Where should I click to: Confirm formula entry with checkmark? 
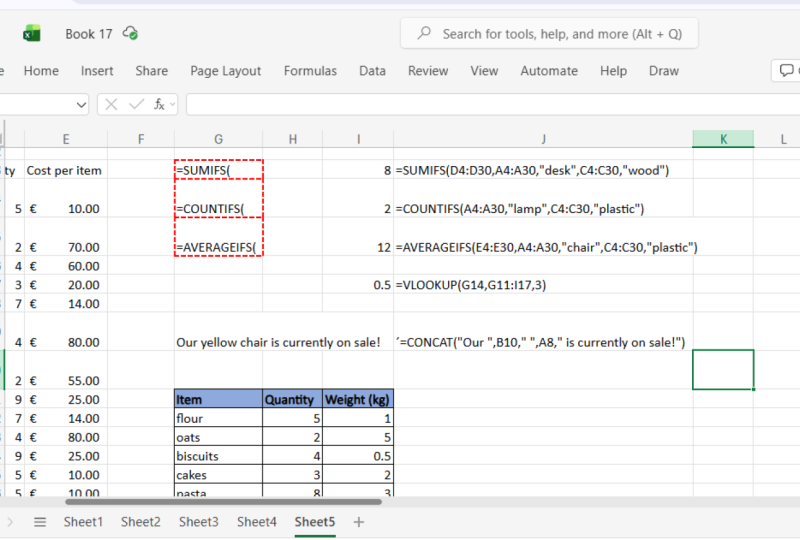tap(136, 105)
